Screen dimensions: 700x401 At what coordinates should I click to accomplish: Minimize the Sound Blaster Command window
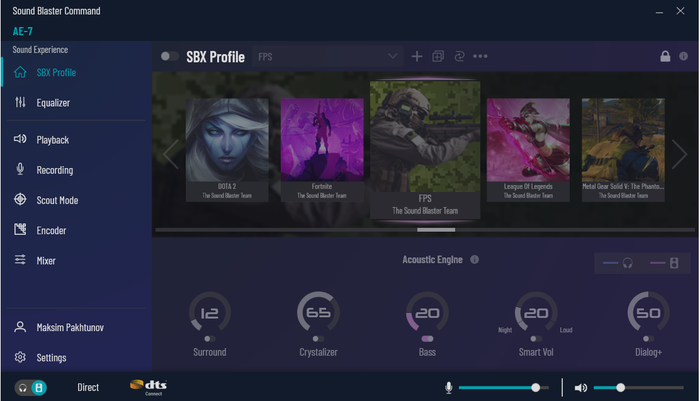pyautogui.click(x=659, y=12)
